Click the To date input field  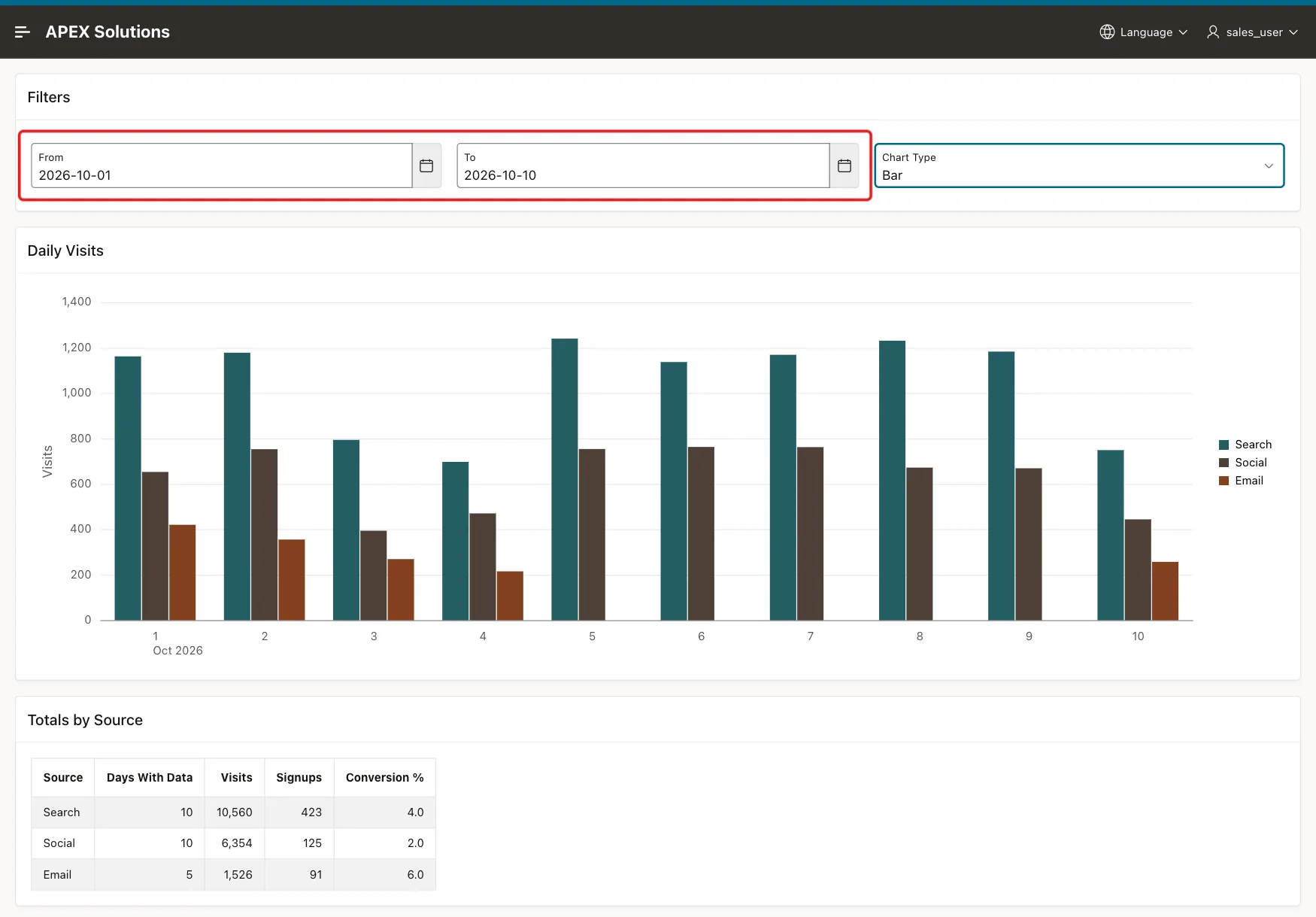click(x=643, y=165)
